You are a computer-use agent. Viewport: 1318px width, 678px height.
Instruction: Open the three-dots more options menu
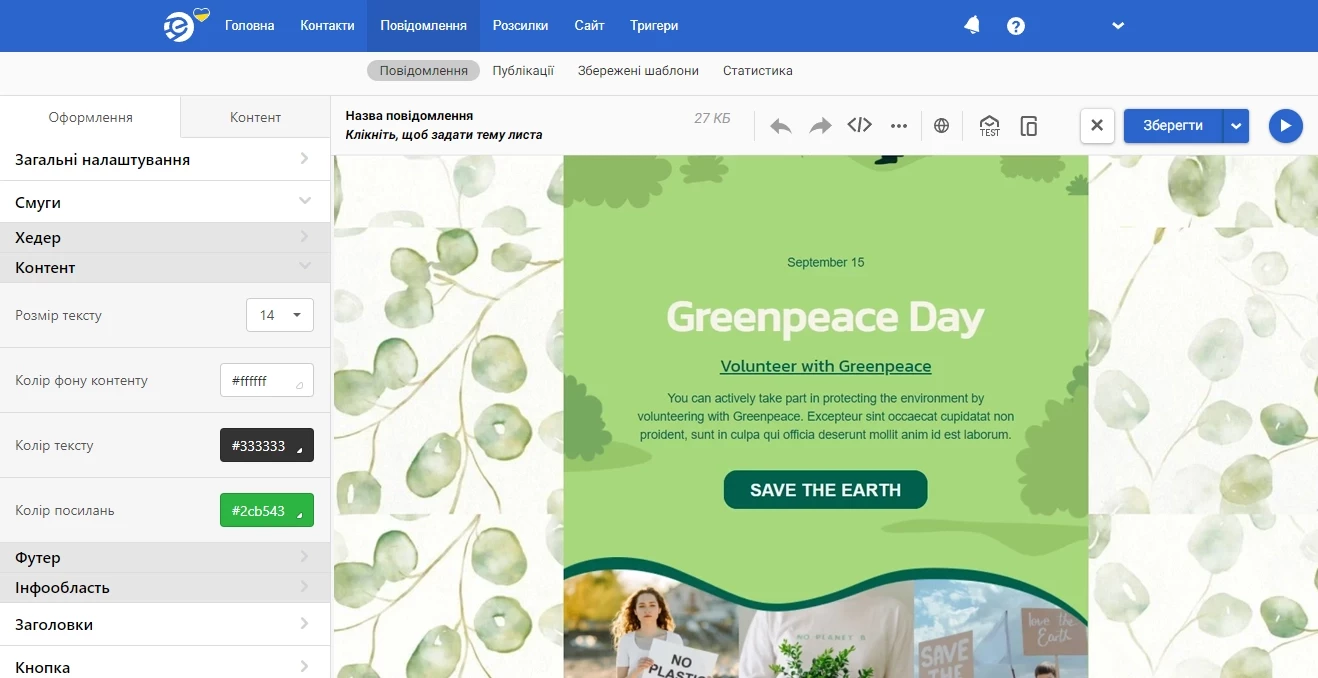(x=899, y=126)
